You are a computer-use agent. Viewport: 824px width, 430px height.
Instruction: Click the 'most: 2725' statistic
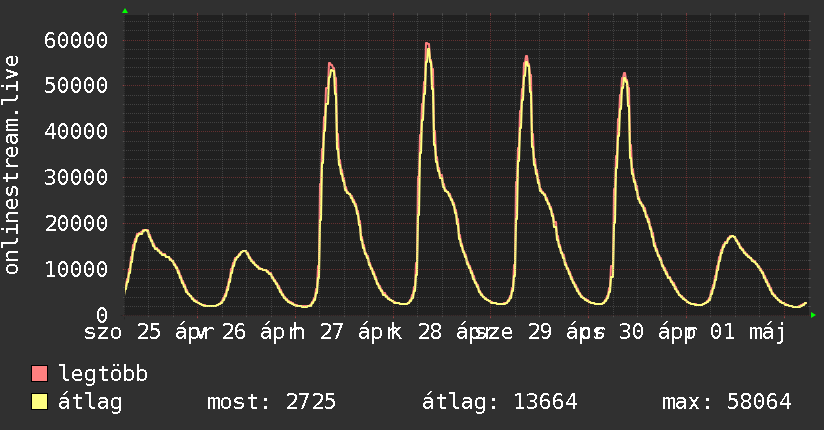(x=271, y=402)
